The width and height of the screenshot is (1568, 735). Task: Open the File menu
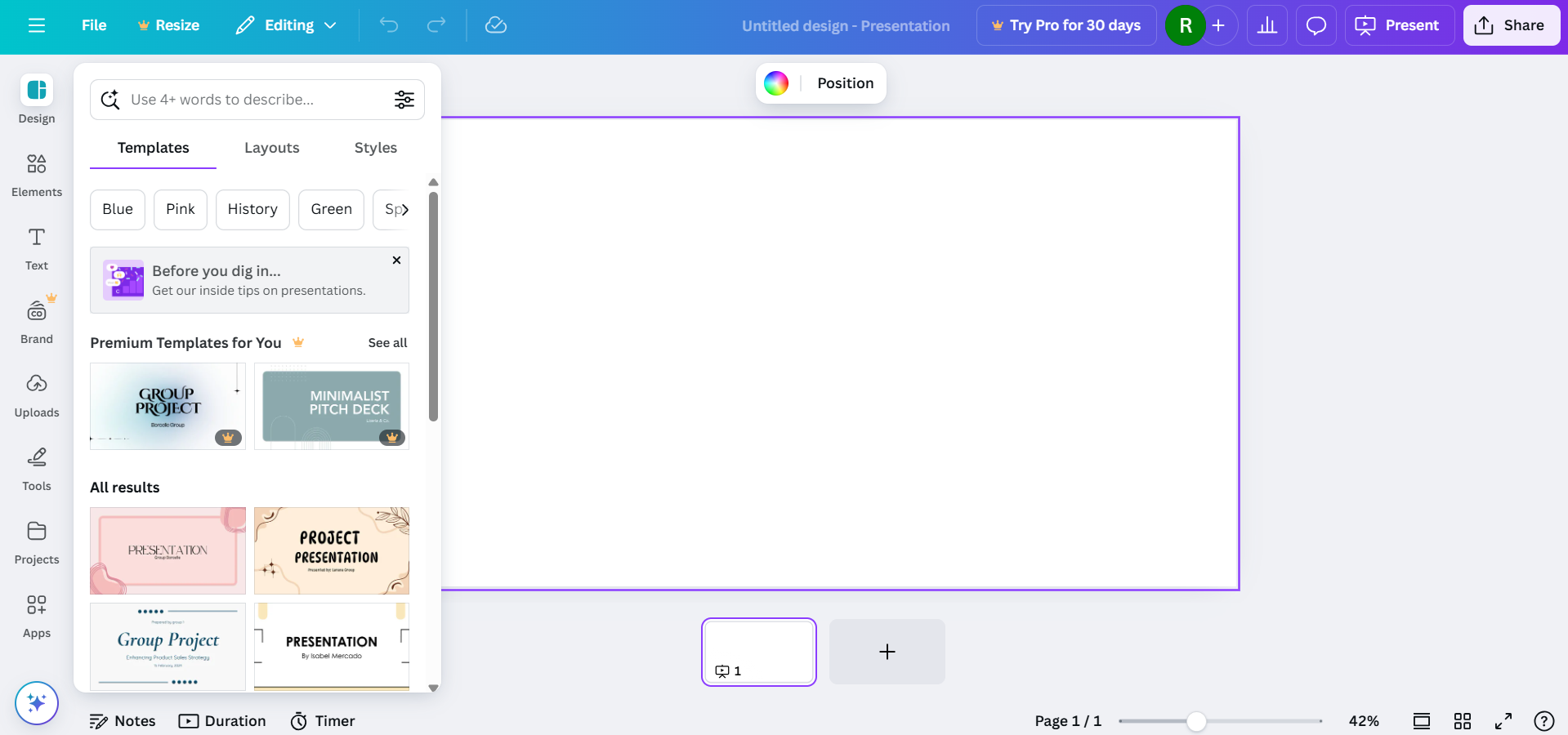pos(94,25)
